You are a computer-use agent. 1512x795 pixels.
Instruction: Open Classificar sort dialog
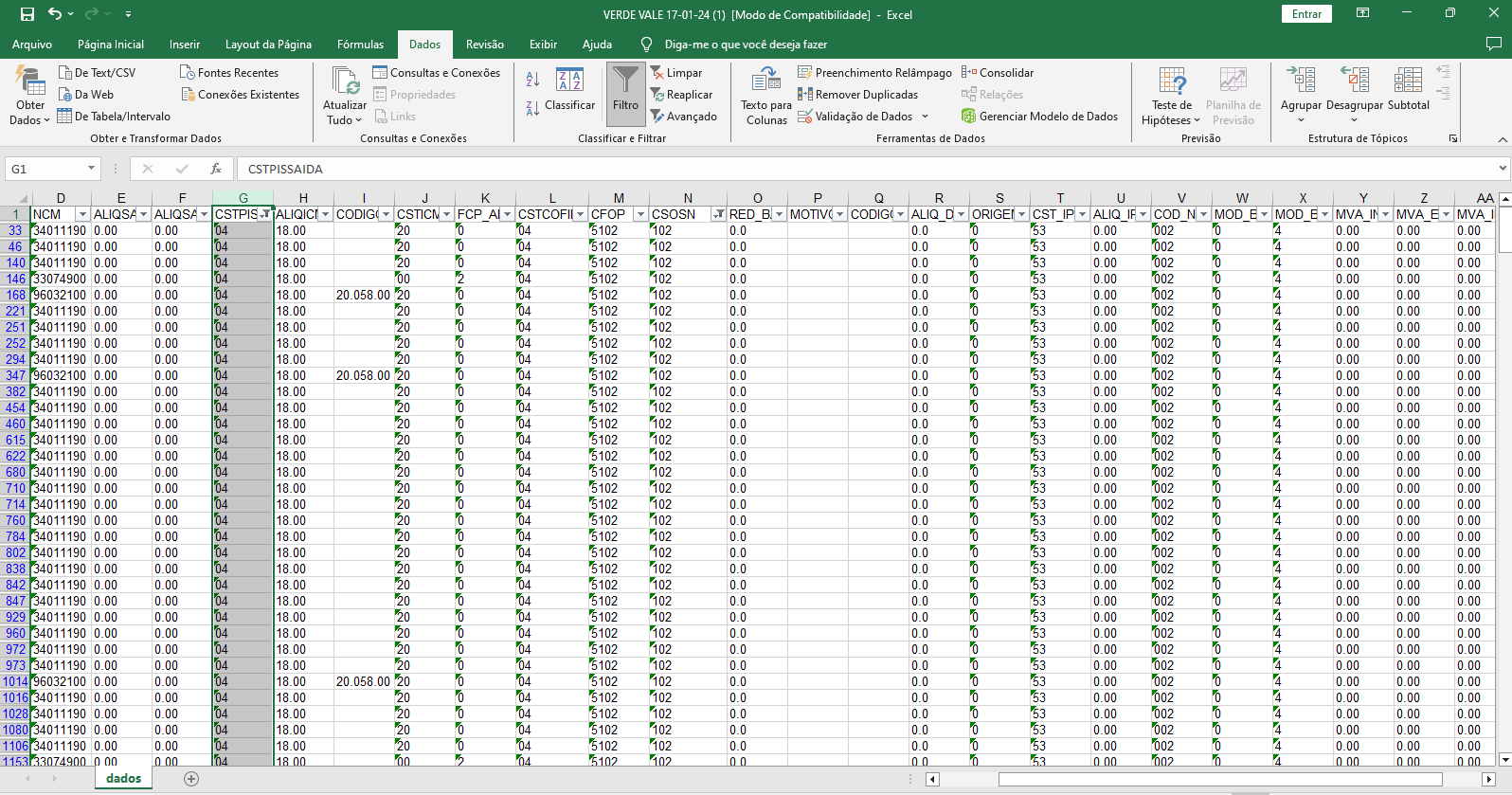pos(569,90)
